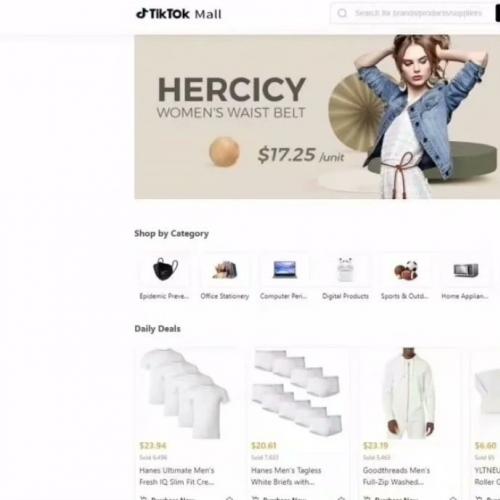Open the Home Appliances microwave icon
Image resolution: width=500 pixels, height=500 pixels.
[466, 270]
